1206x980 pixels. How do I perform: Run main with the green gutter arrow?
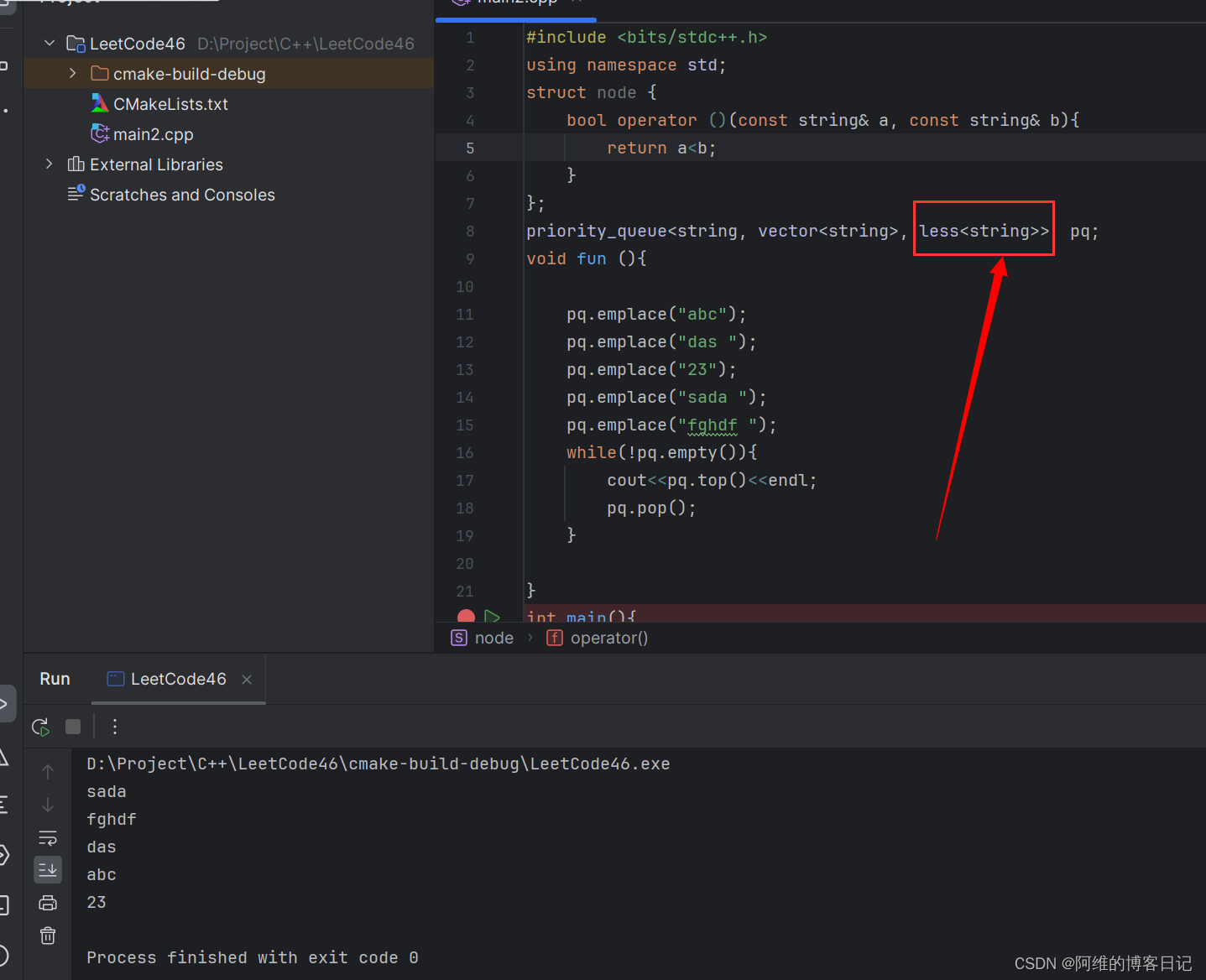coord(493,617)
